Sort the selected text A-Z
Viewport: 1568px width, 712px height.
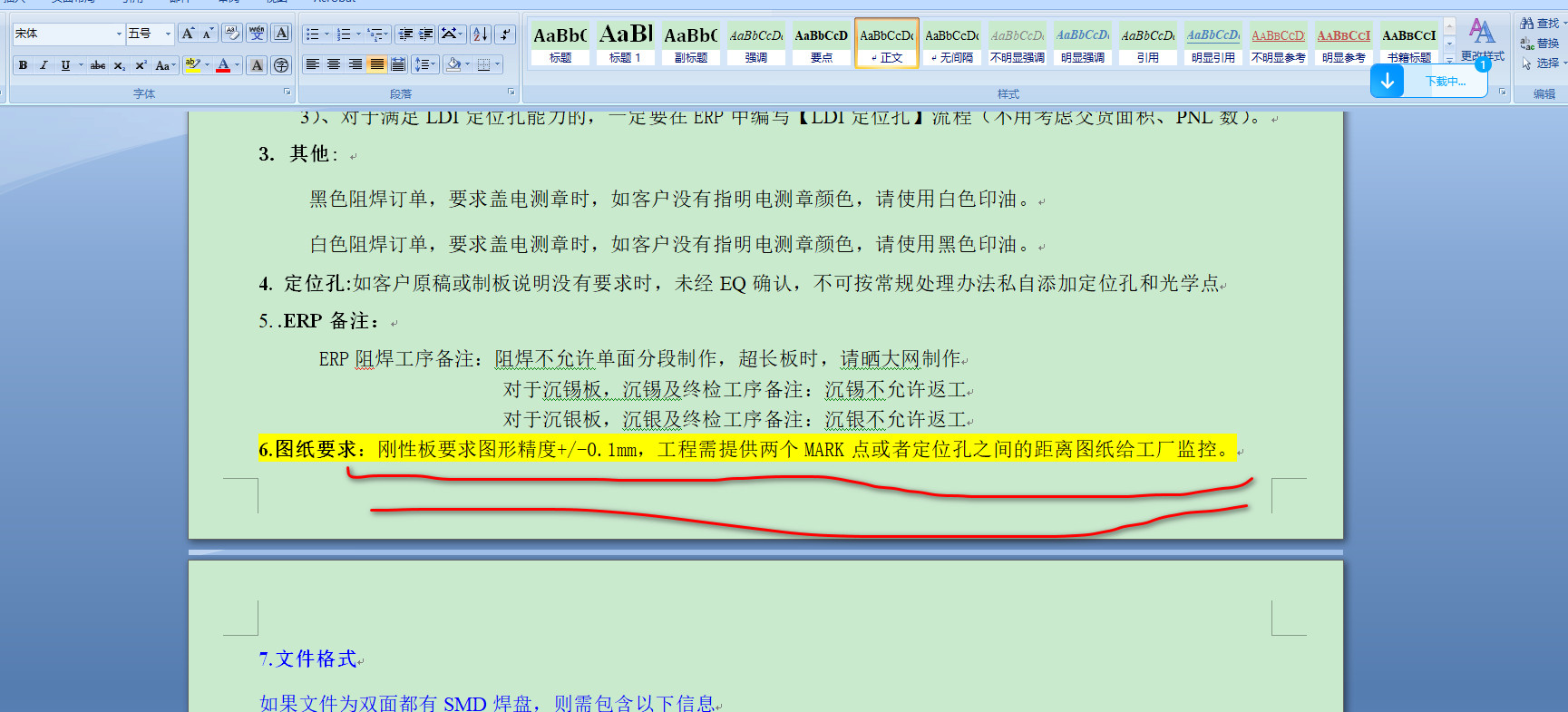[x=481, y=34]
